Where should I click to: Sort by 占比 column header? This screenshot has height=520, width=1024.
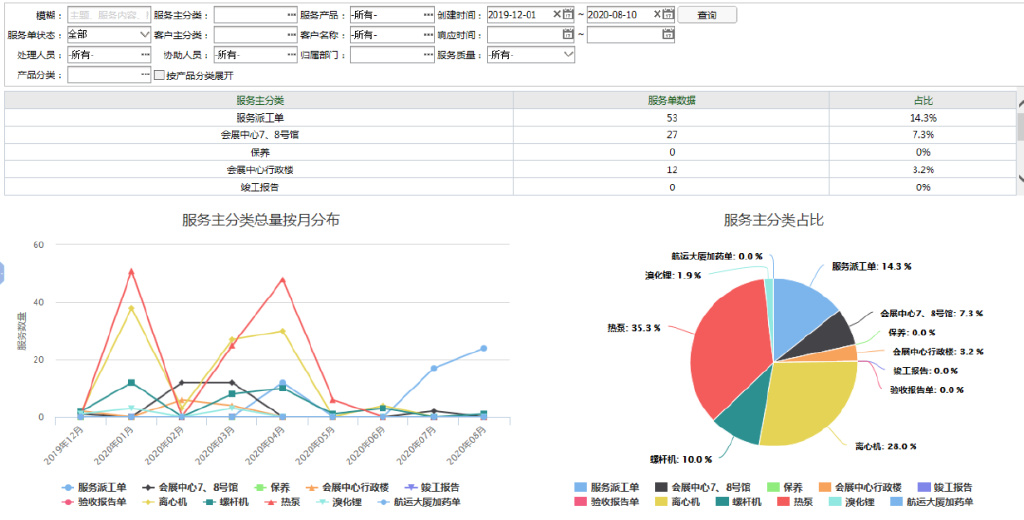(922, 100)
